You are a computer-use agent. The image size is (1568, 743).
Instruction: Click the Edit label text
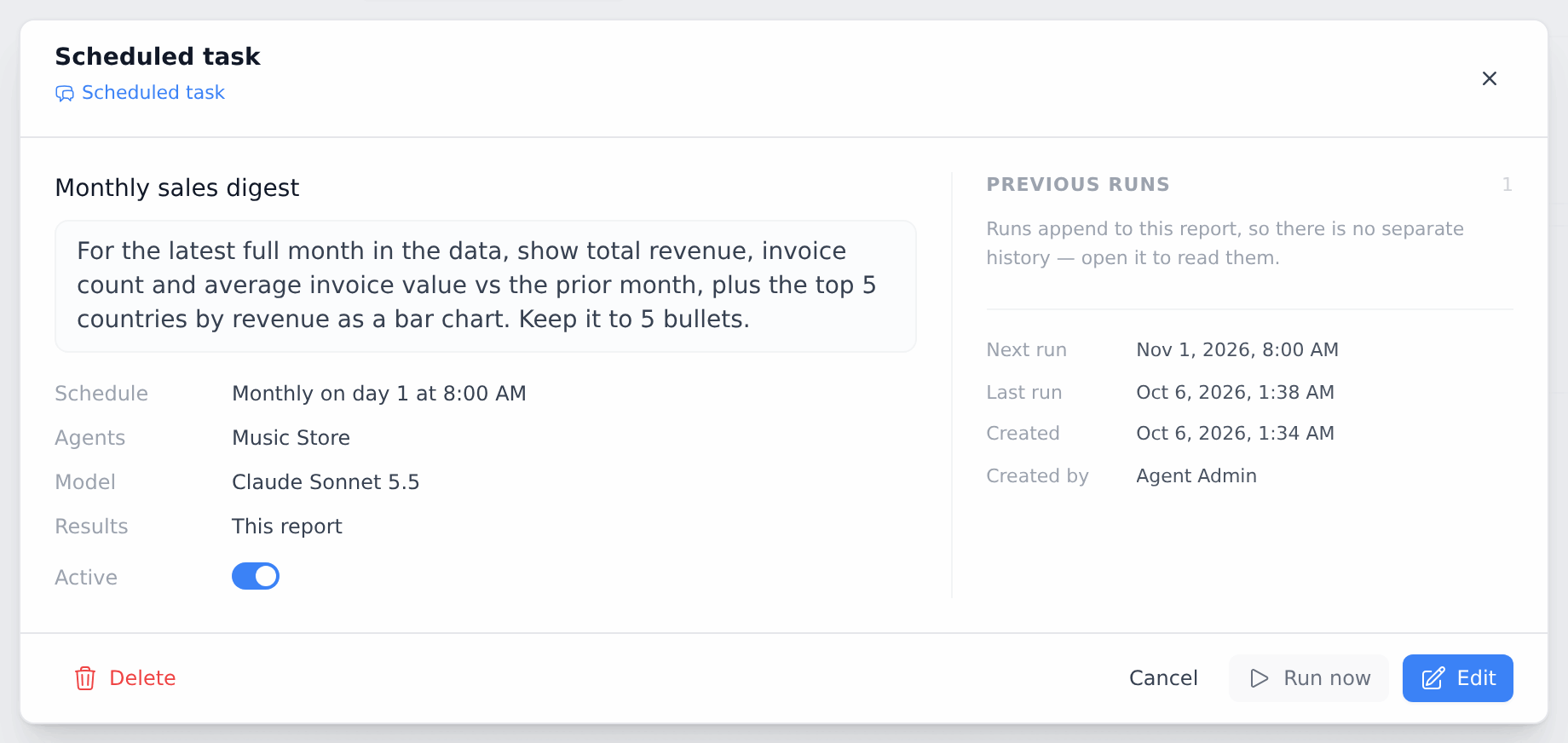1476,678
